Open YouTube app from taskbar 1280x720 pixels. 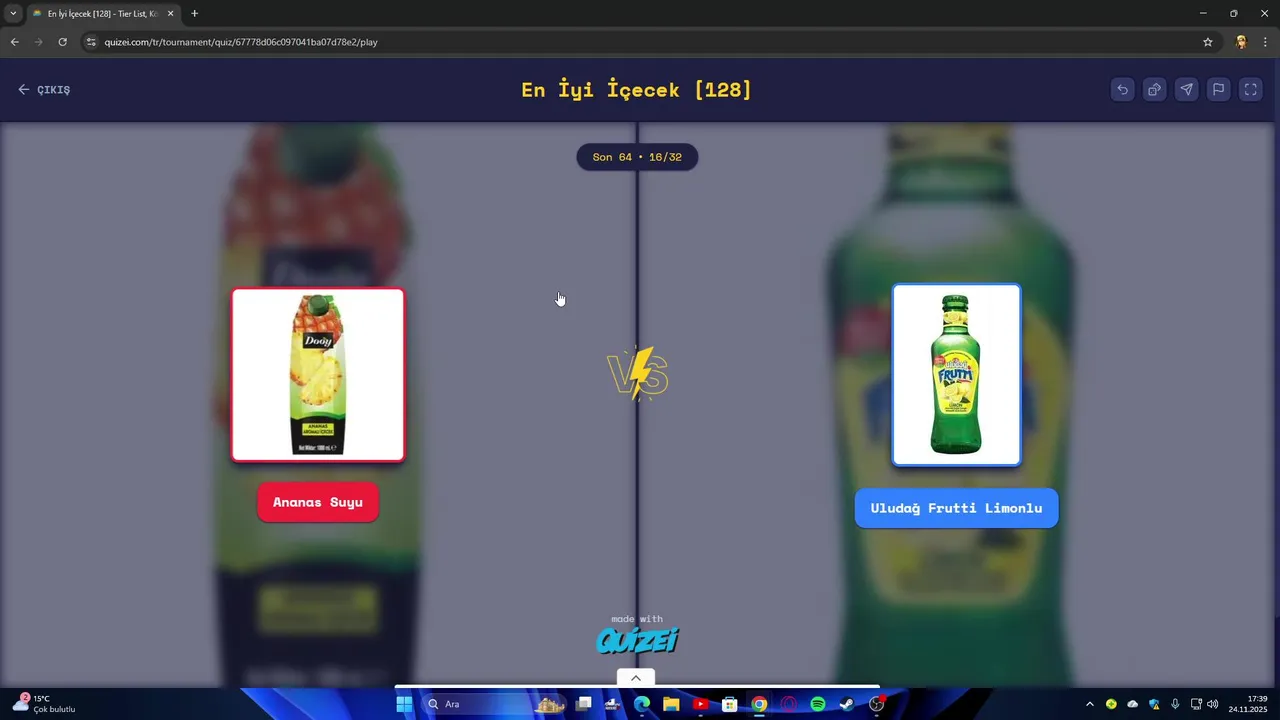(700, 704)
